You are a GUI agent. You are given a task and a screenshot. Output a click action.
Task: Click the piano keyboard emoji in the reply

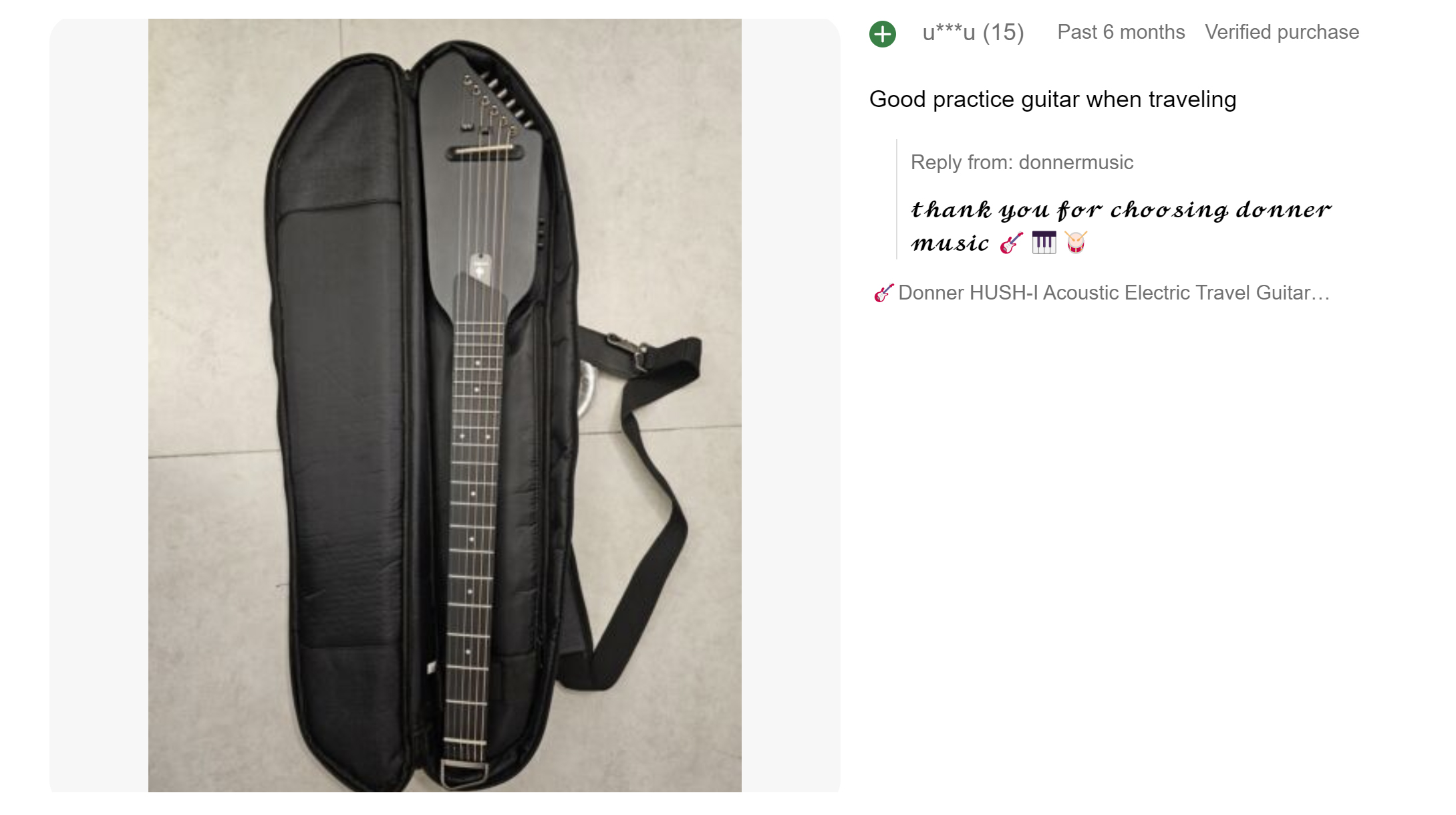[1044, 242]
